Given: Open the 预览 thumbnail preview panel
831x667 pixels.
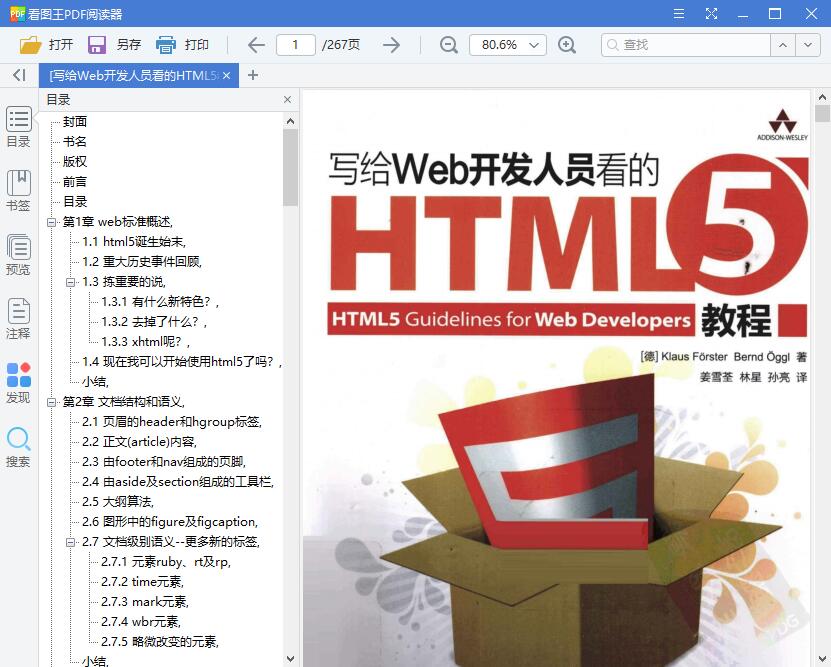Looking at the screenshot, I should [x=17, y=250].
